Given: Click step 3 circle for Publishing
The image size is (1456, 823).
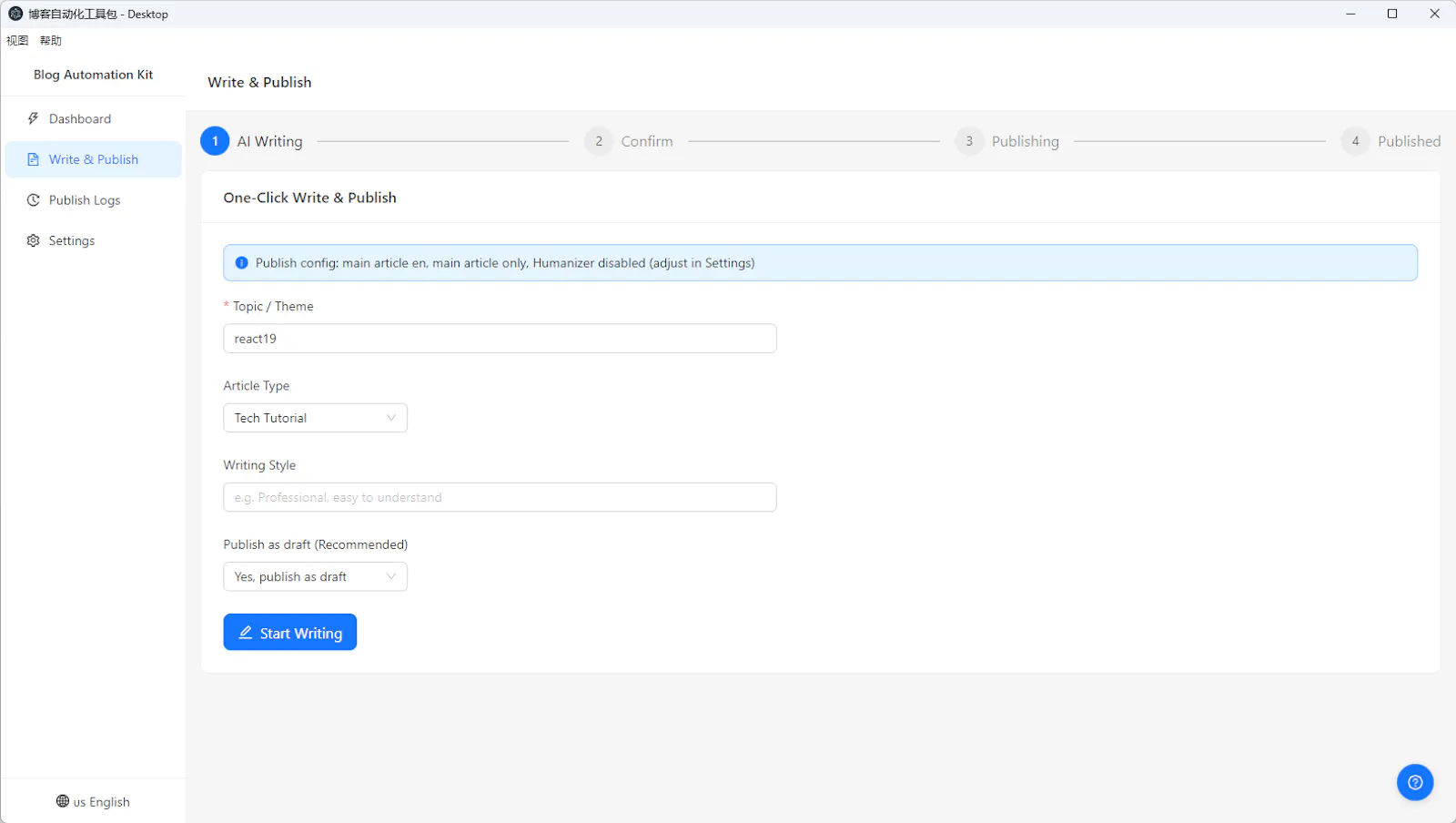Looking at the screenshot, I should pos(969,141).
